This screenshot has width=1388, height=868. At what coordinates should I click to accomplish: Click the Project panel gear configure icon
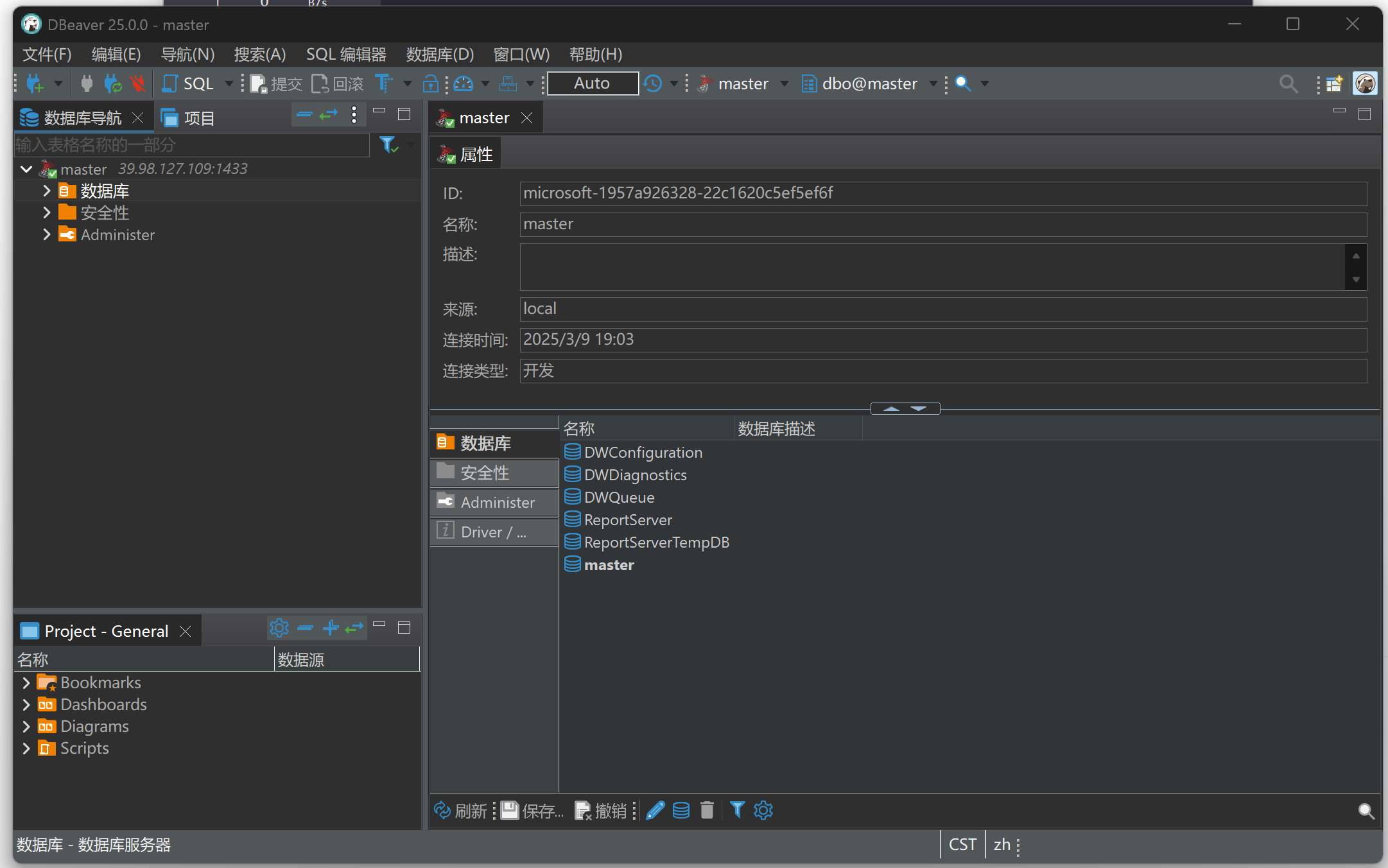[x=279, y=628]
